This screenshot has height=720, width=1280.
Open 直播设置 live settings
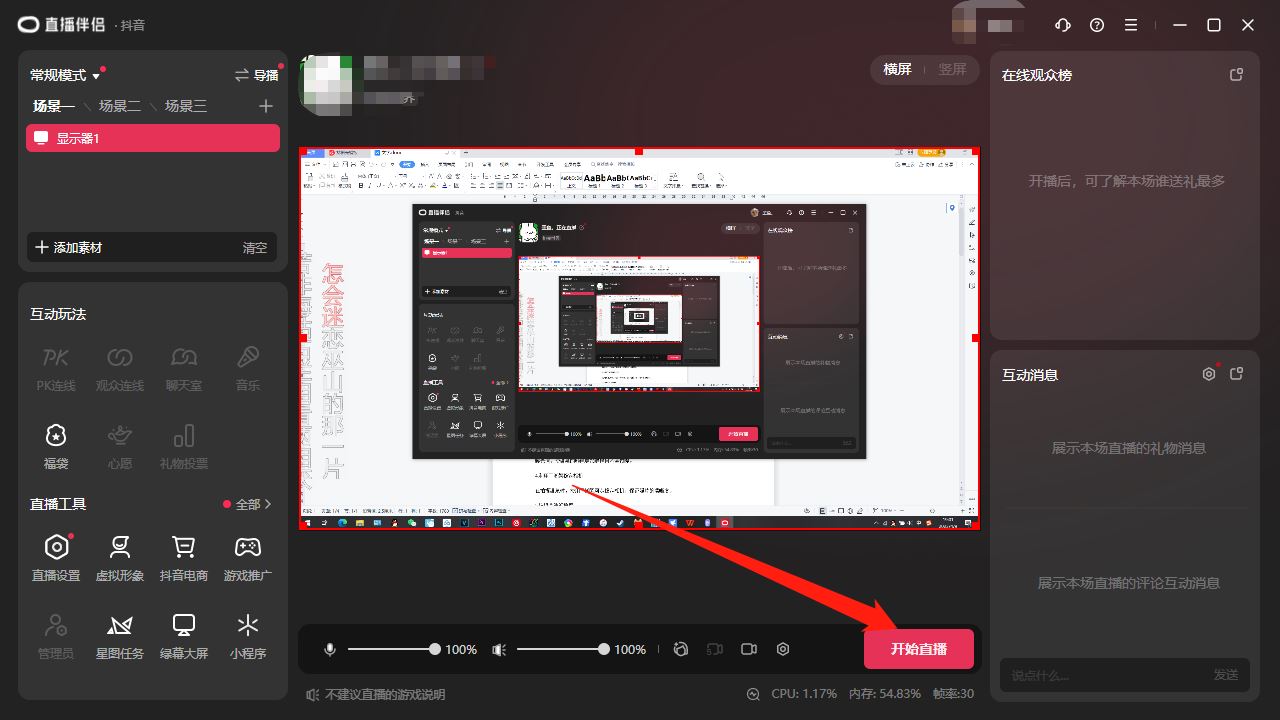pos(56,558)
